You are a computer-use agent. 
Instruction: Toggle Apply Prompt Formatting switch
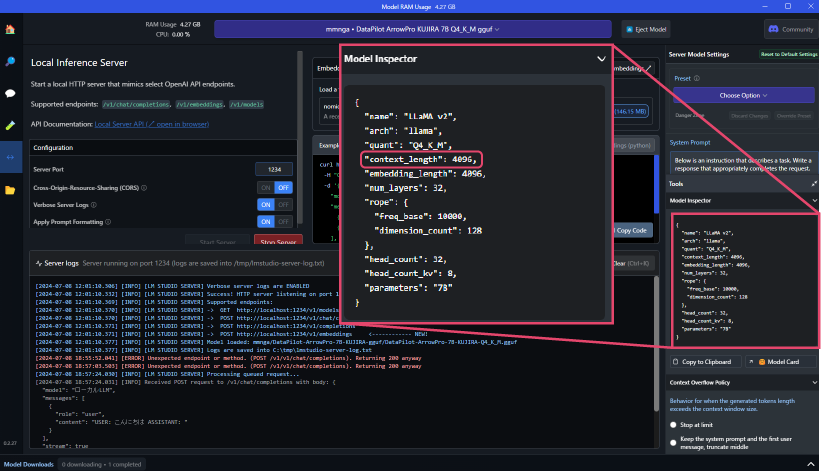(274, 222)
